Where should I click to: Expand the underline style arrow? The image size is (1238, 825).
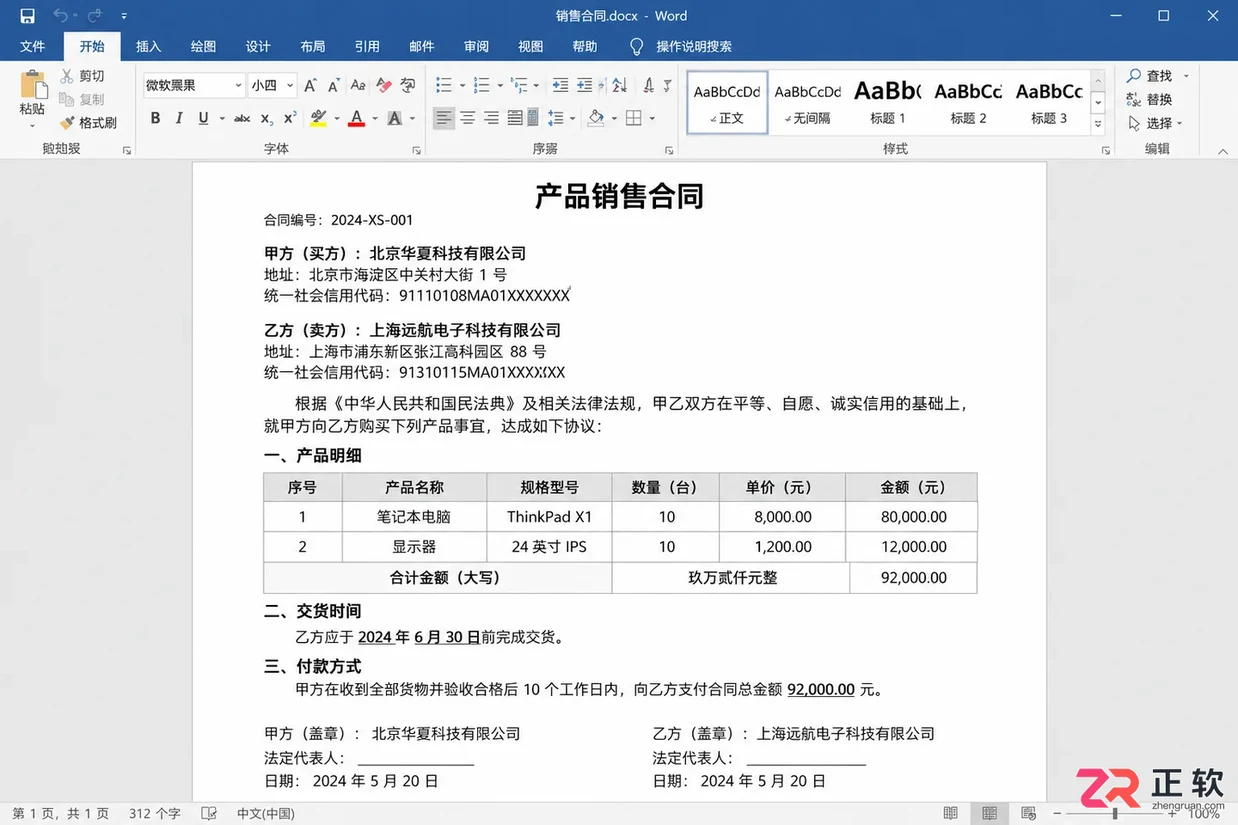point(220,118)
